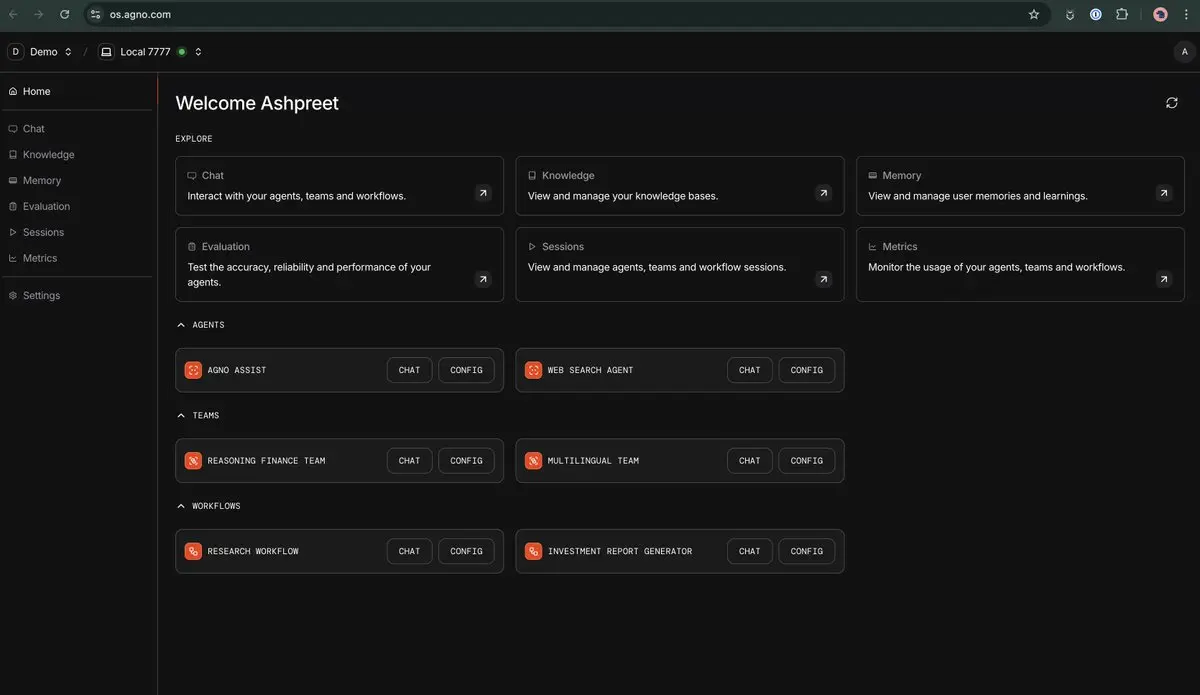This screenshot has height=695, width=1200.
Task: Click the Agno Assist orange agent icon
Action: [193, 370]
